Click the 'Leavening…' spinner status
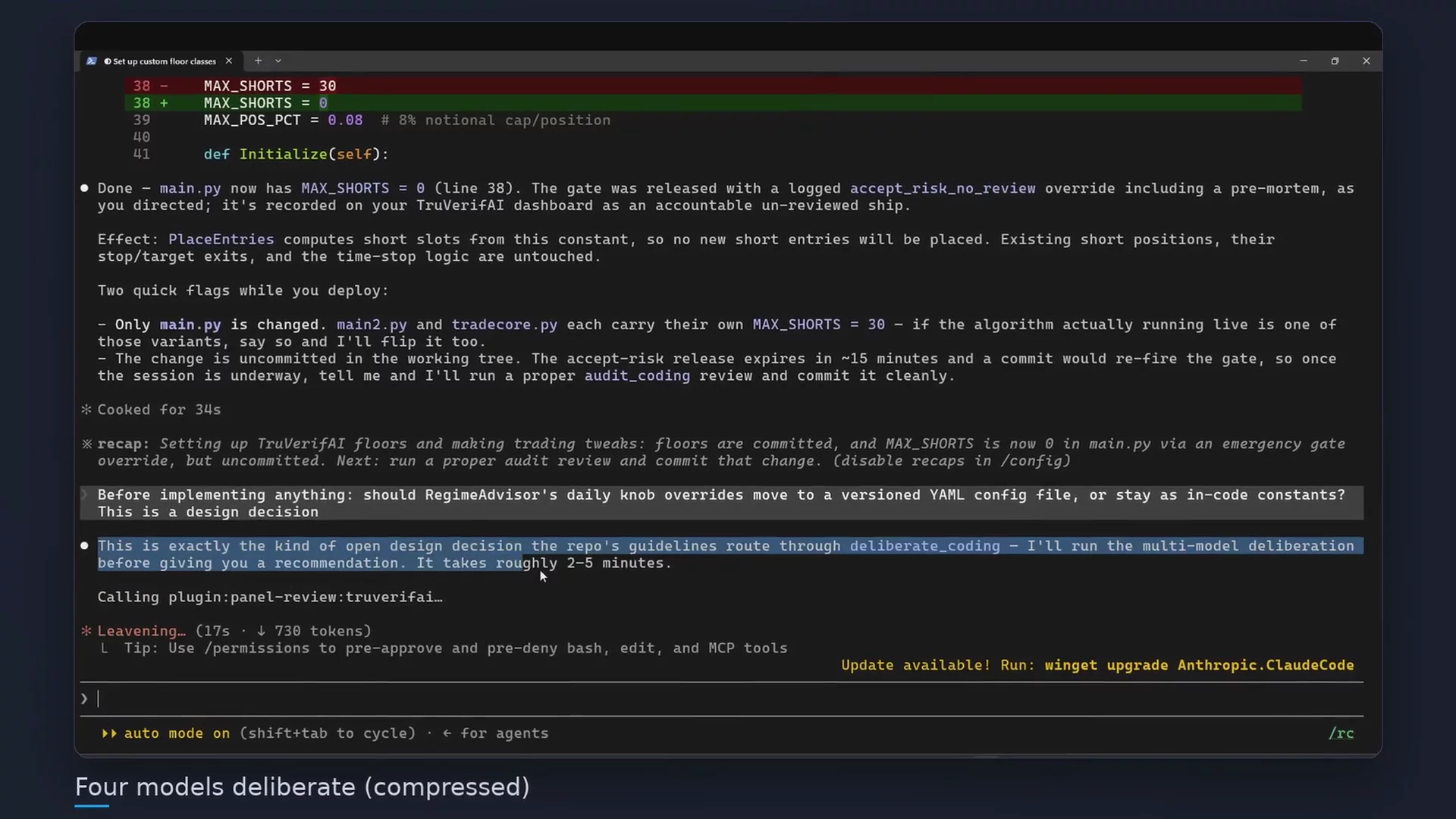 pyautogui.click(x=141, y=631)
